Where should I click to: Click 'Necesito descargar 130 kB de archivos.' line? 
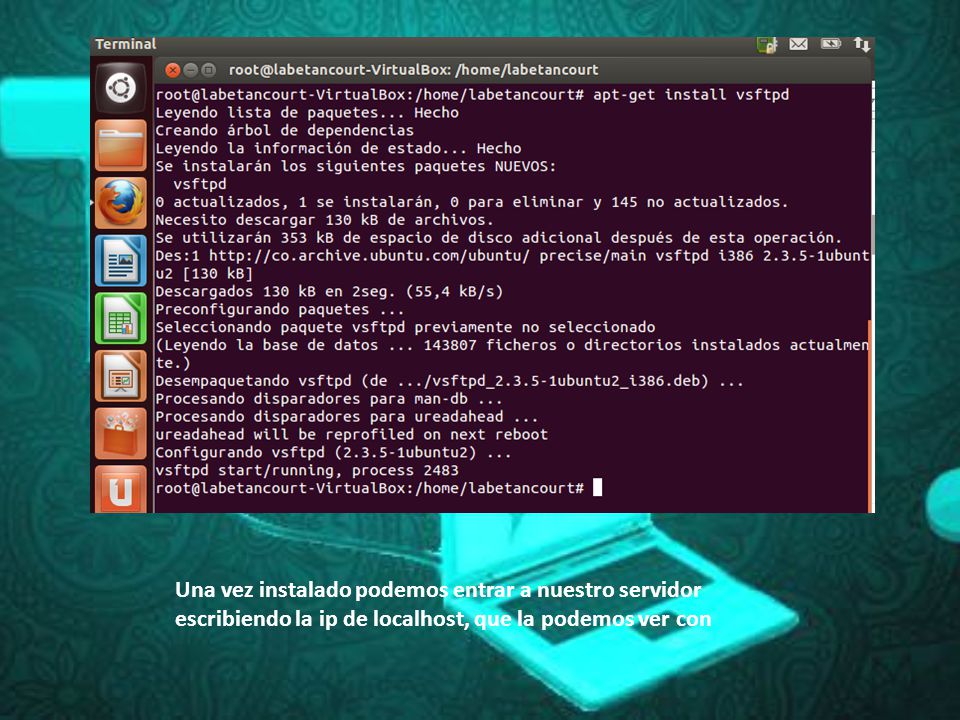(x=324, y=220)
